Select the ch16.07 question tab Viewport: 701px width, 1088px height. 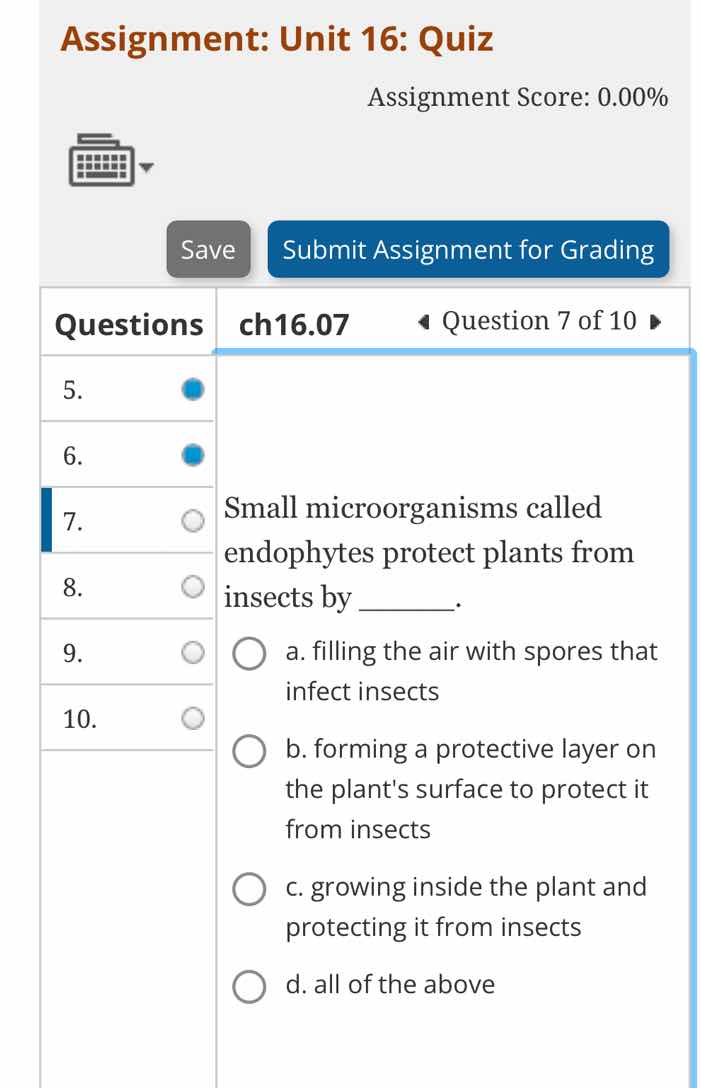(292, 323)
